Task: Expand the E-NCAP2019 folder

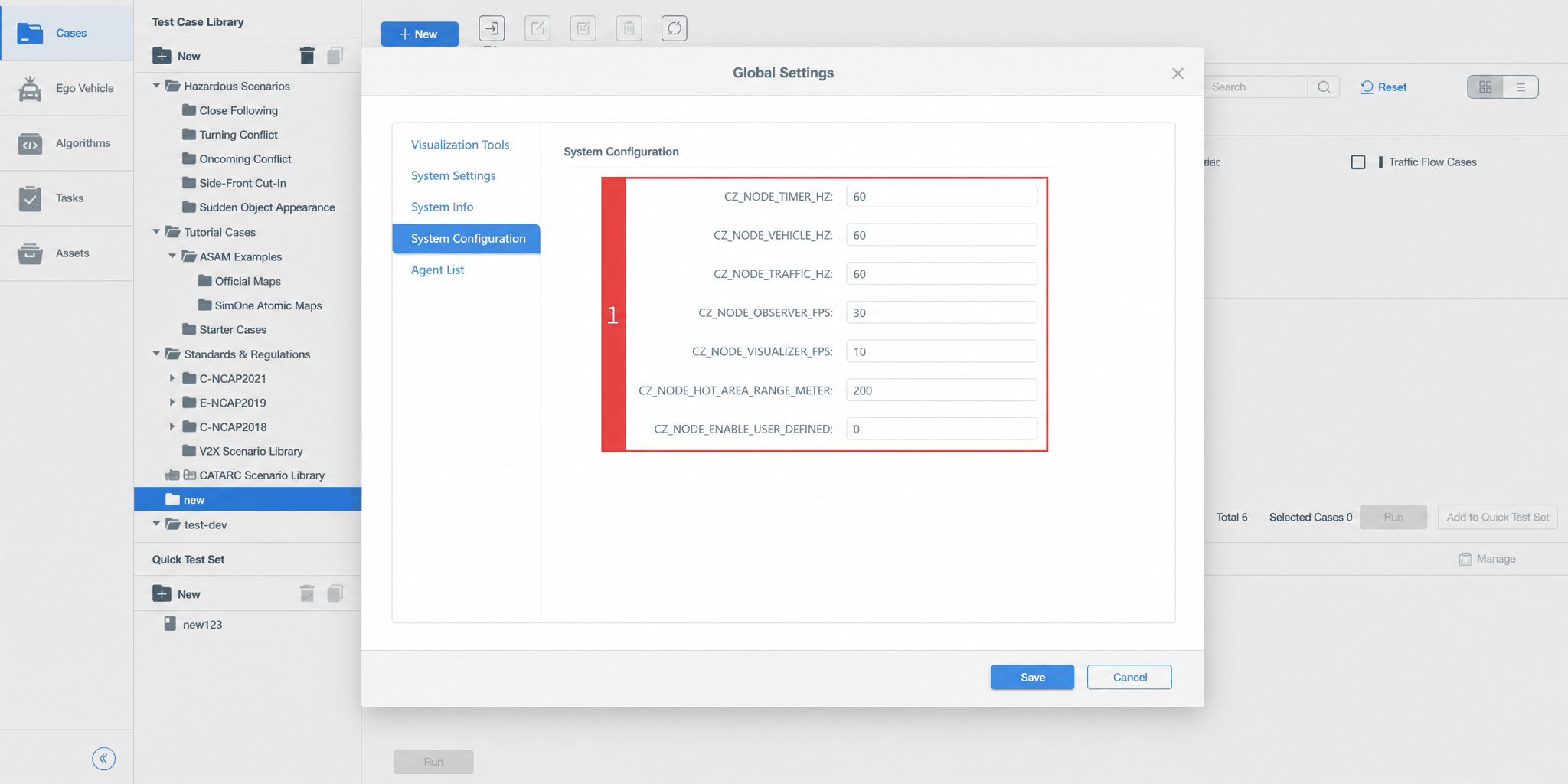Action: tap(172, 403)
